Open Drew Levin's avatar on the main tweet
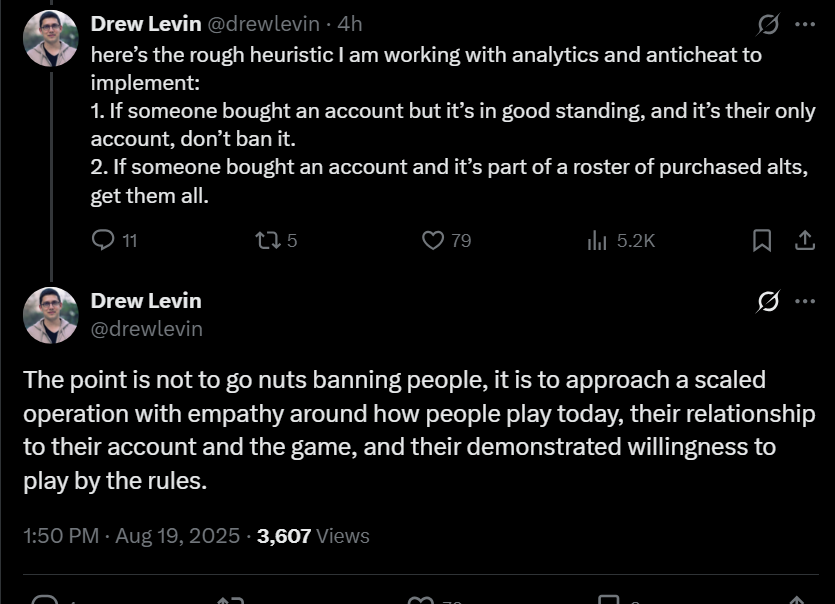 (51, 315)
